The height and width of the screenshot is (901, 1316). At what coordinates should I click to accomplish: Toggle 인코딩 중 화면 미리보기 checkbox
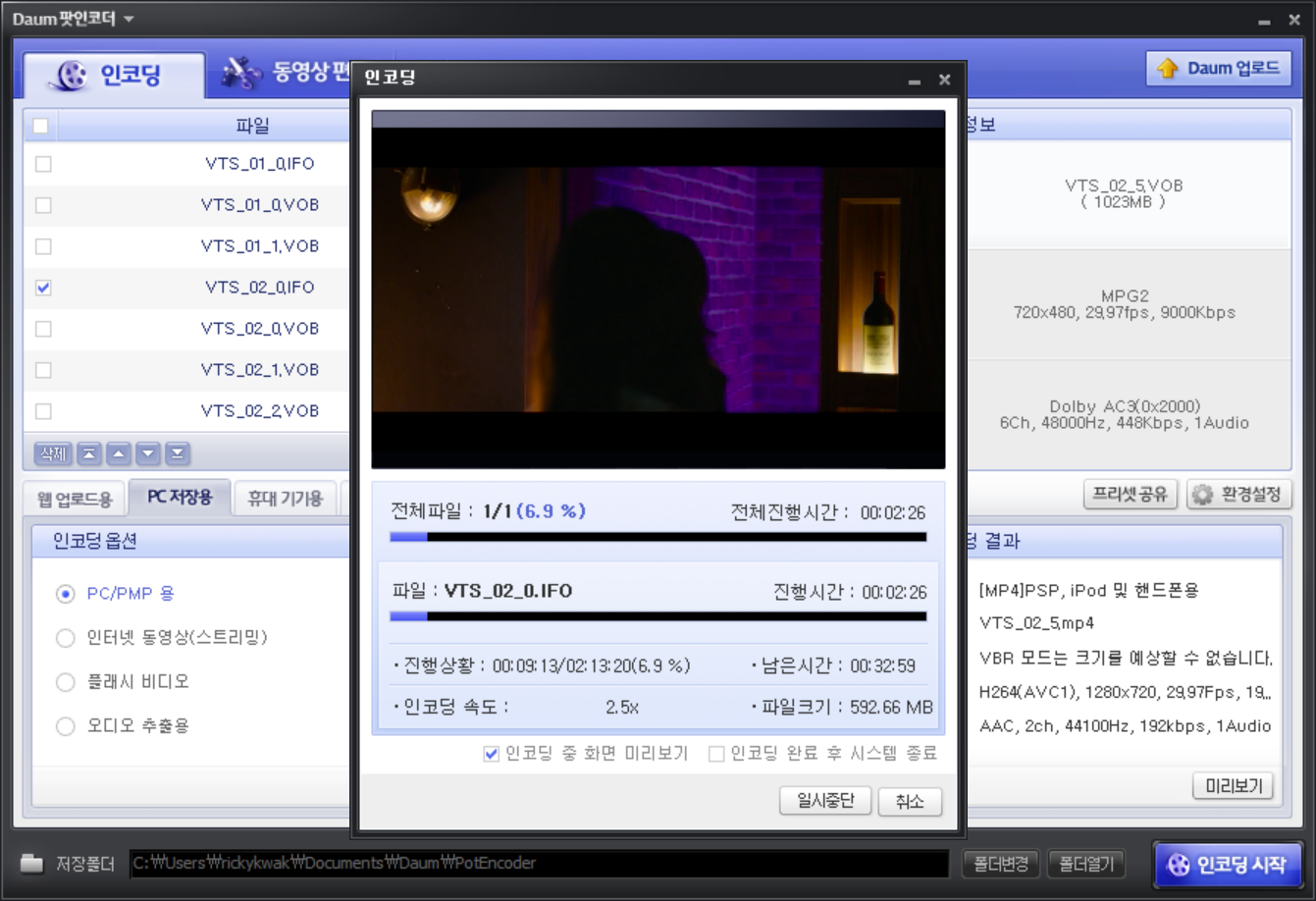pyautogui.click(x=492, y=754)
